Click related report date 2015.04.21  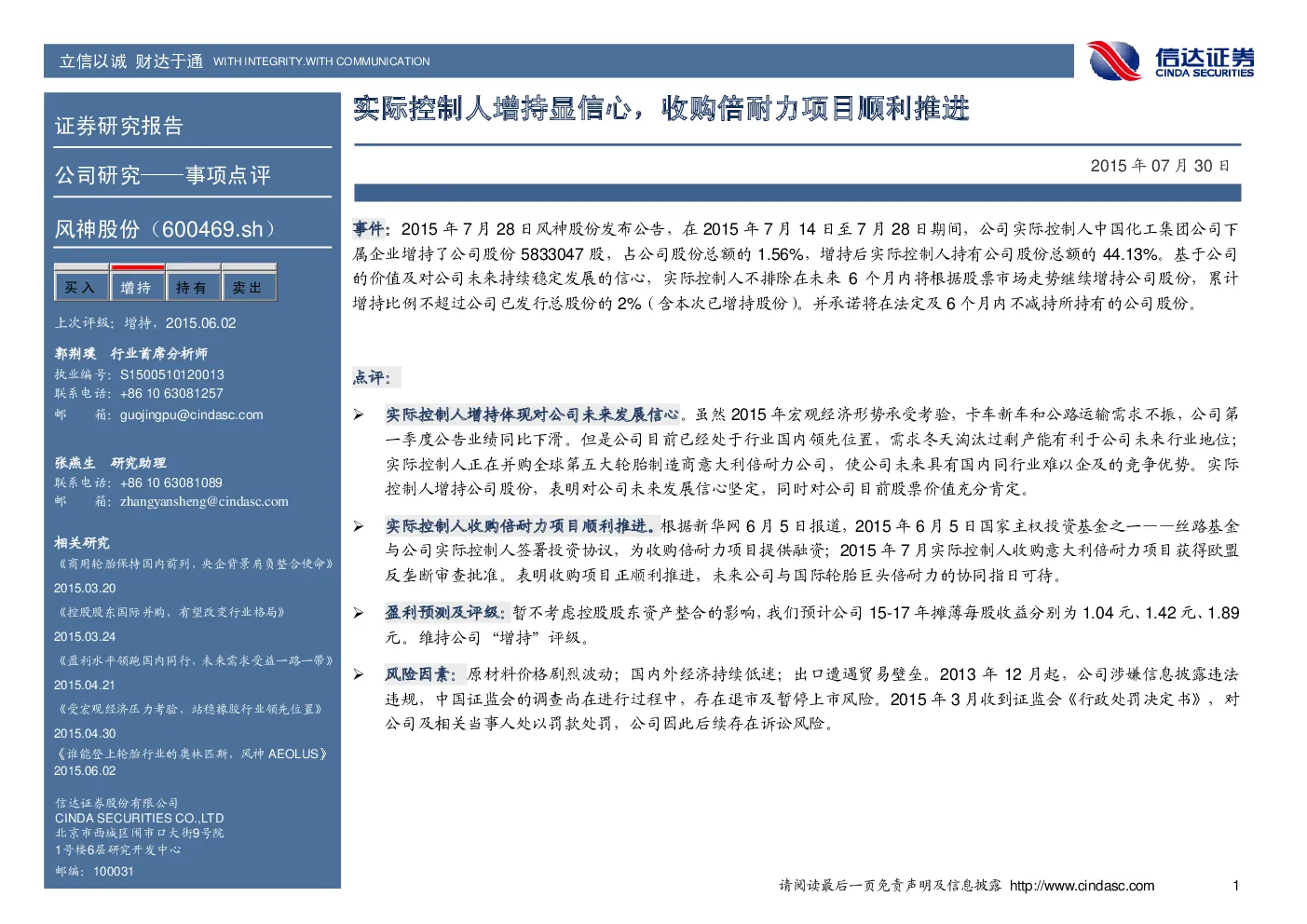(x=85, y=685)
